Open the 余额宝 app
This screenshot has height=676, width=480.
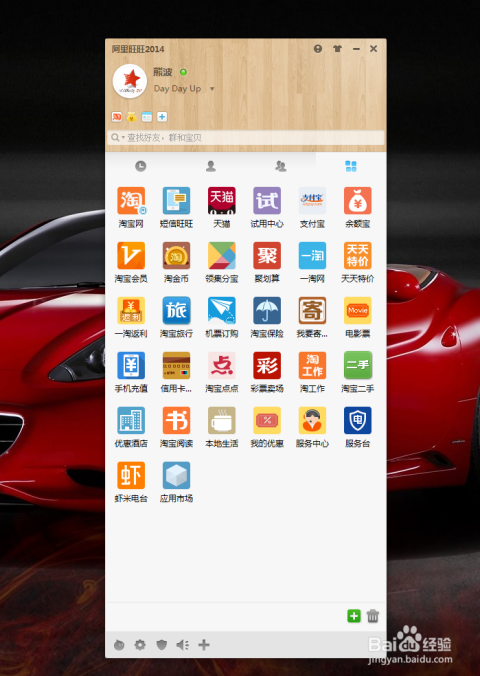pyautogui.click(x=358, y=201)
